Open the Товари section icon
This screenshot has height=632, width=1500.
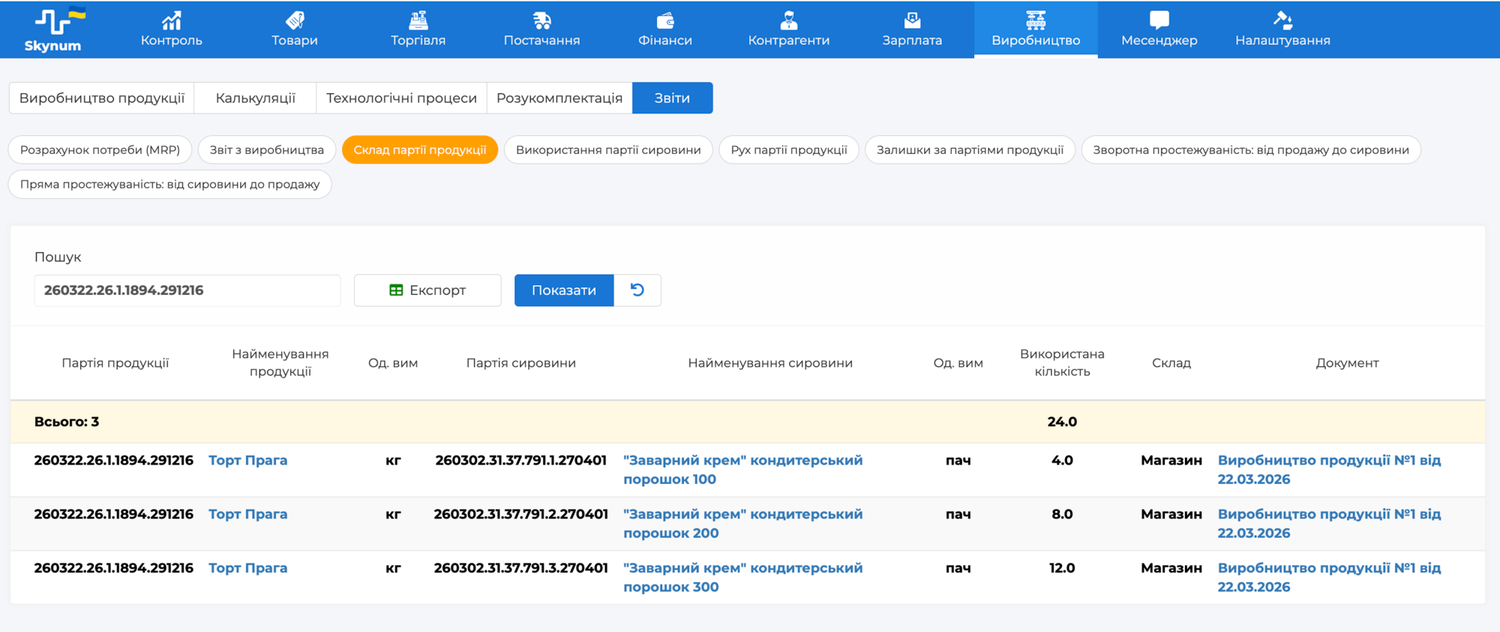[294, 21]
